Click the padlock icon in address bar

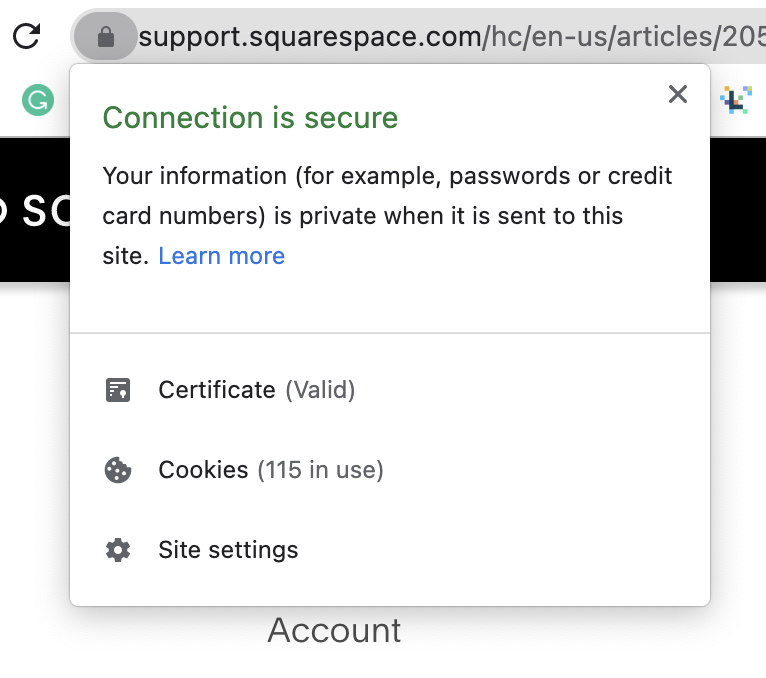pyautogui.click(x=106, y=37)
